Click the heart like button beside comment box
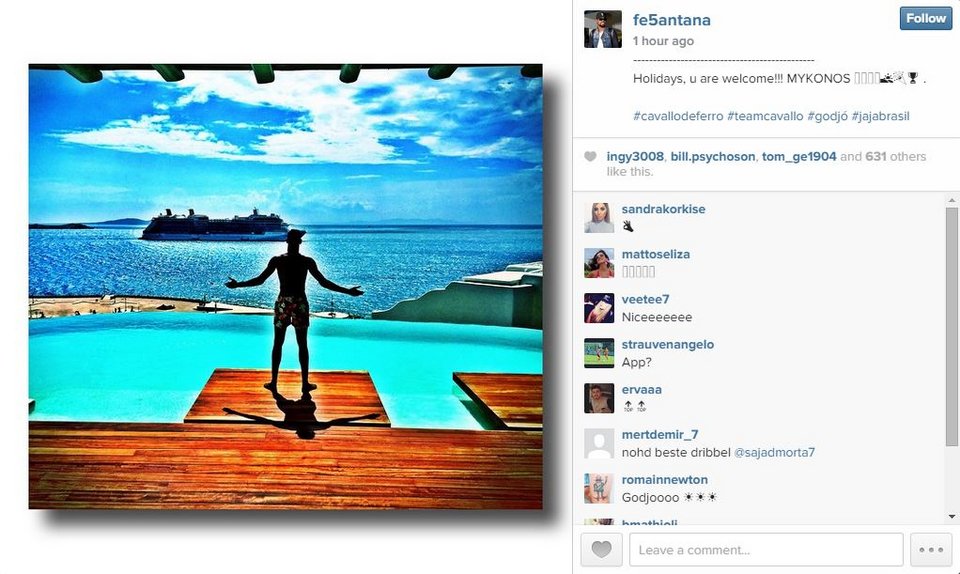Image resolution: width=960 pixels, height=574 pixels. 601,549
